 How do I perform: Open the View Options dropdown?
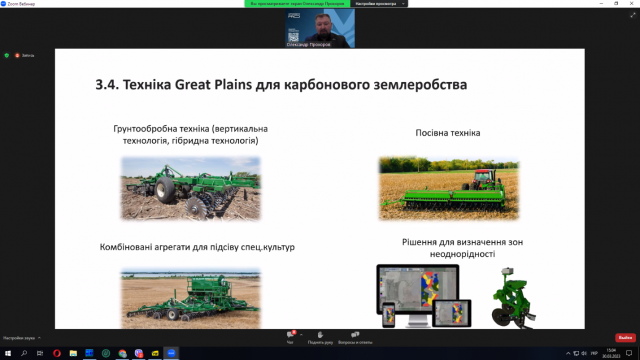(x=379, y=4)
